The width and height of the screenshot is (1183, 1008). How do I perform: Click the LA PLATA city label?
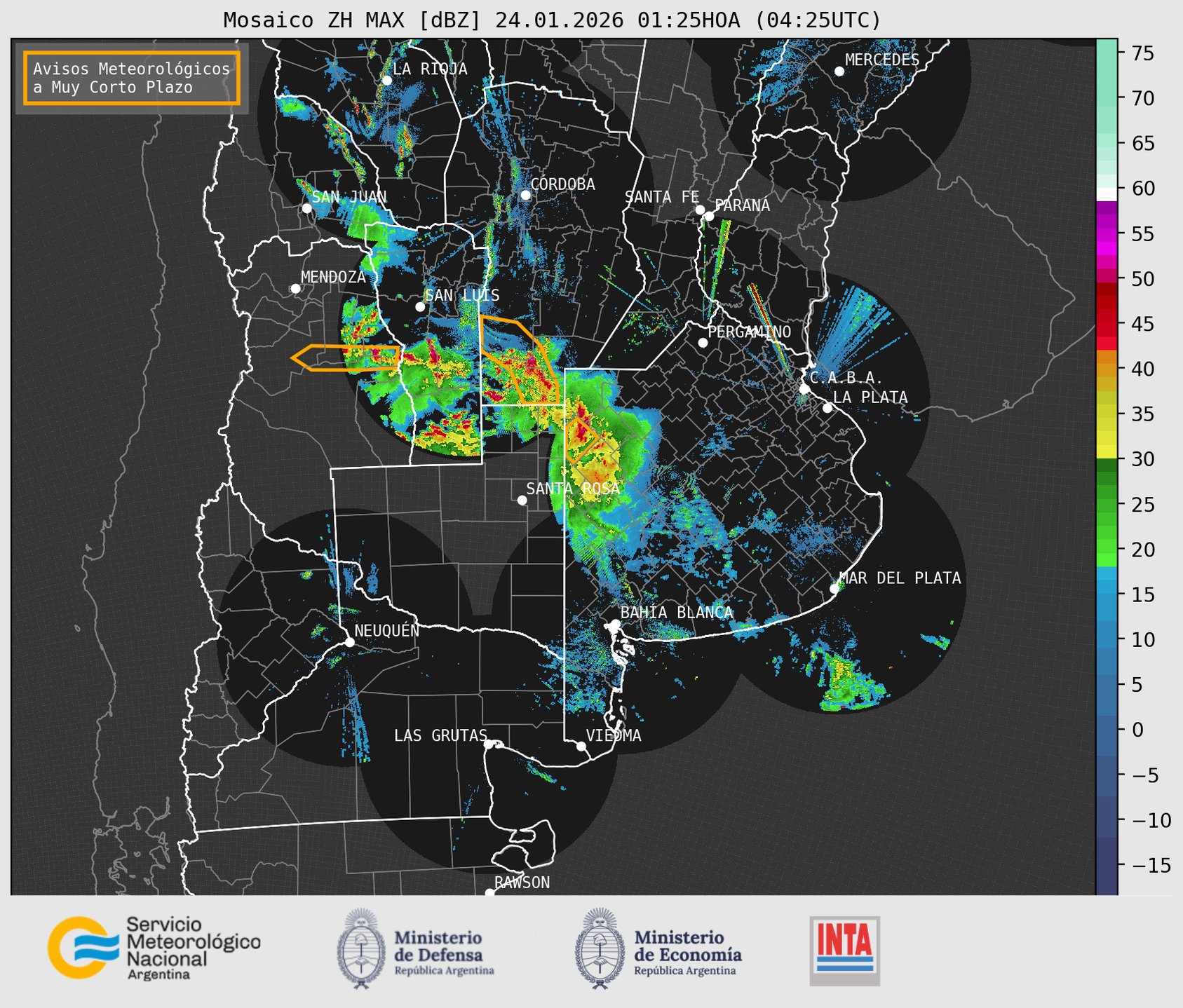870,397
